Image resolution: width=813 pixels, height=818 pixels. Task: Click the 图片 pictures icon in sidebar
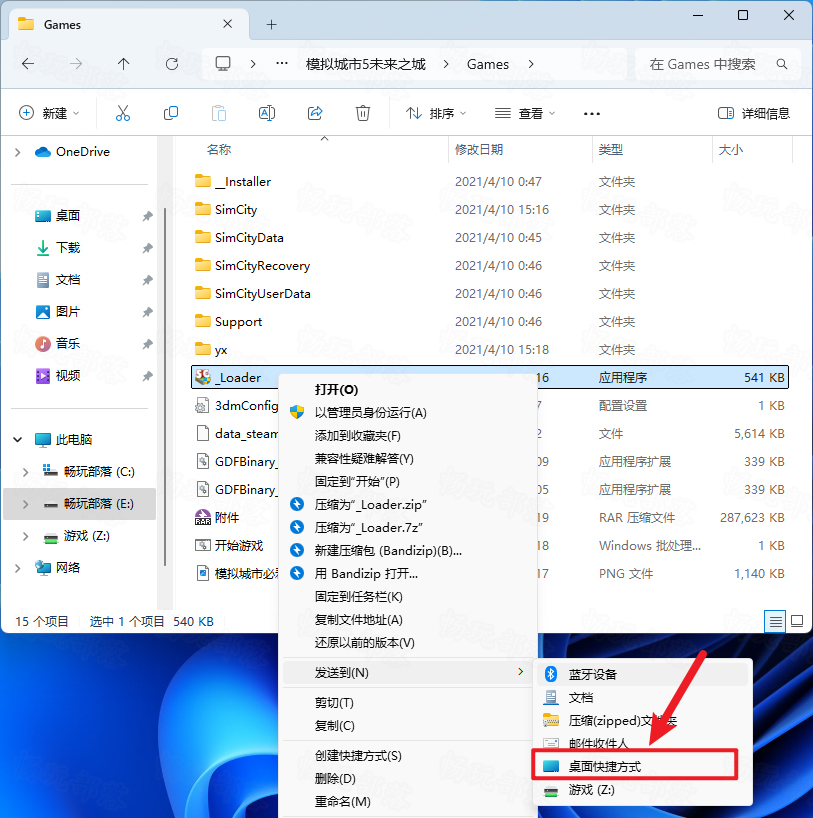pyautogui.click(x=43, y=312)
